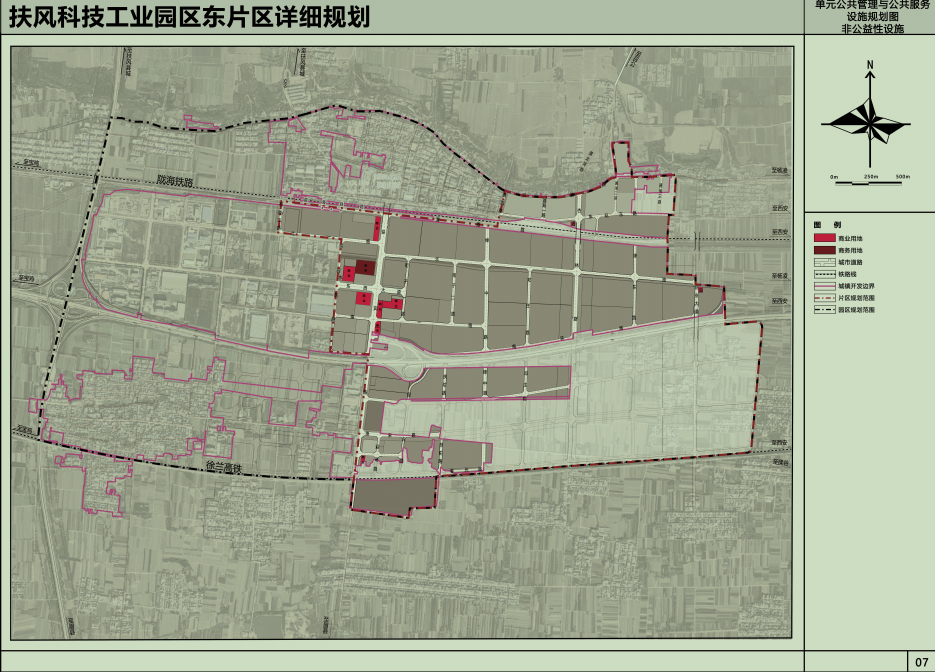Select the red 商业用地 legend swatch
The image size is (935, 672).
point(824,238)
